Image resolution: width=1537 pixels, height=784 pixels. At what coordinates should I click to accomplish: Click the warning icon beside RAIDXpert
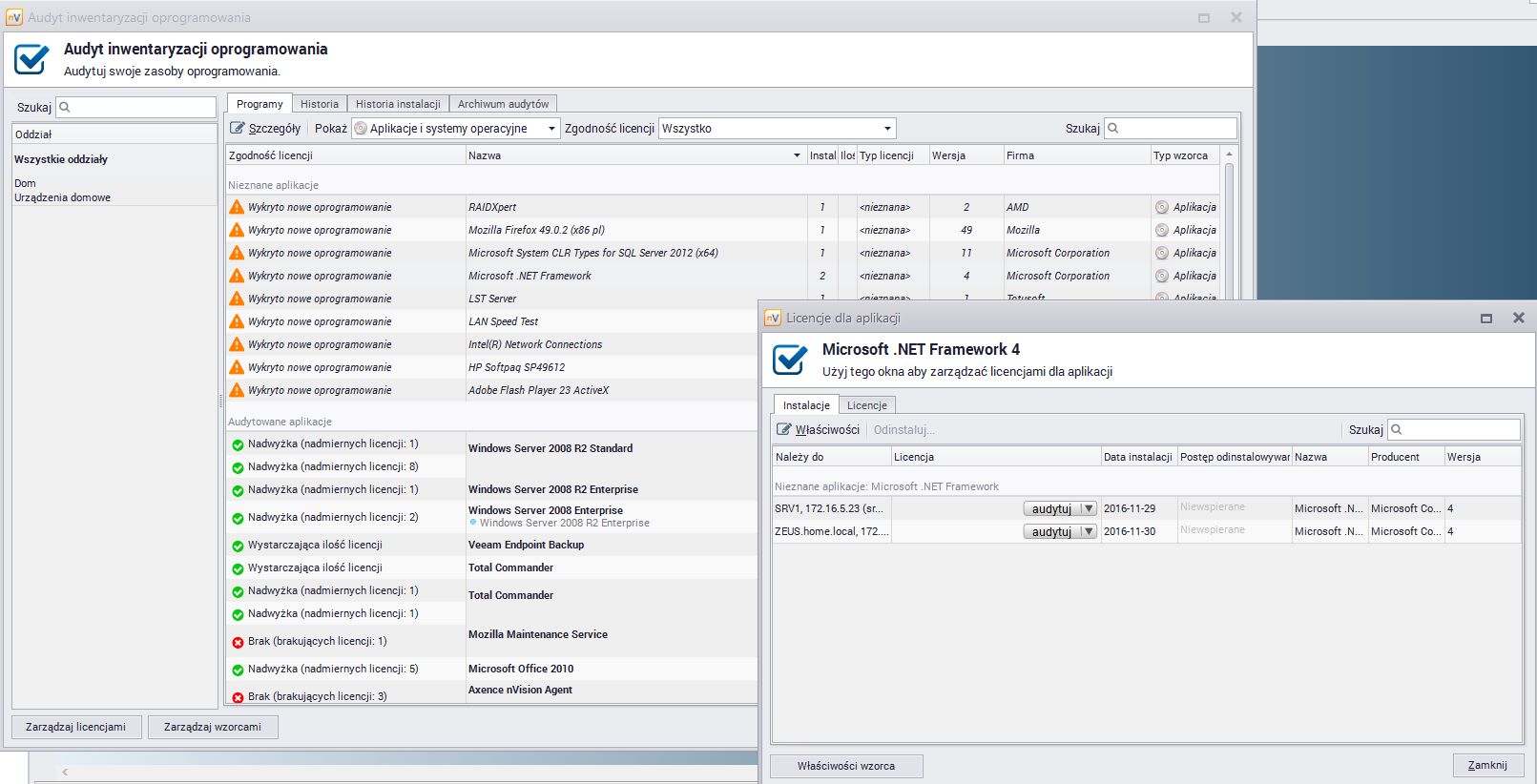(237, 207)
